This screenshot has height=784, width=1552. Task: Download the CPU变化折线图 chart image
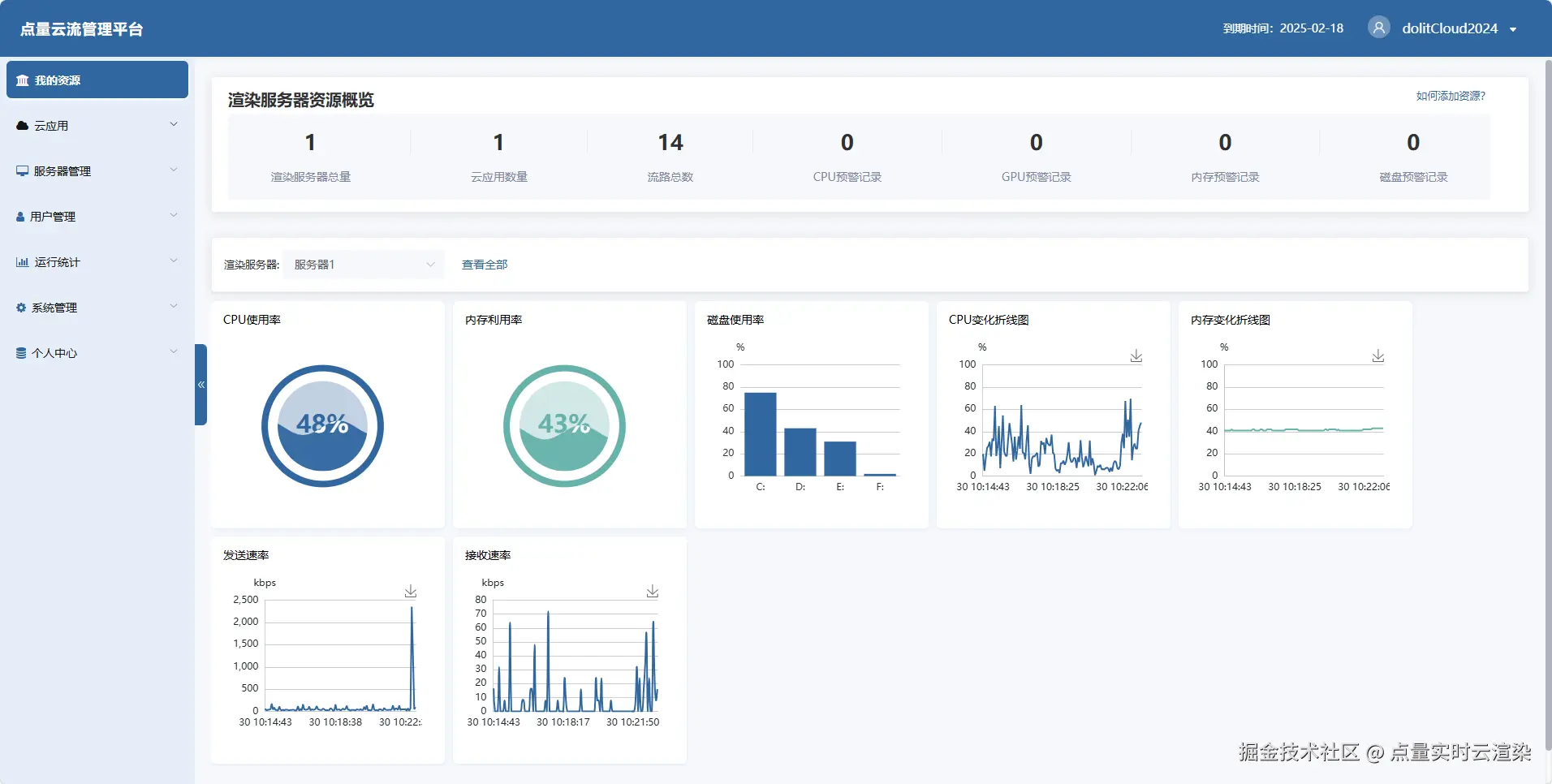(1136, 356)
